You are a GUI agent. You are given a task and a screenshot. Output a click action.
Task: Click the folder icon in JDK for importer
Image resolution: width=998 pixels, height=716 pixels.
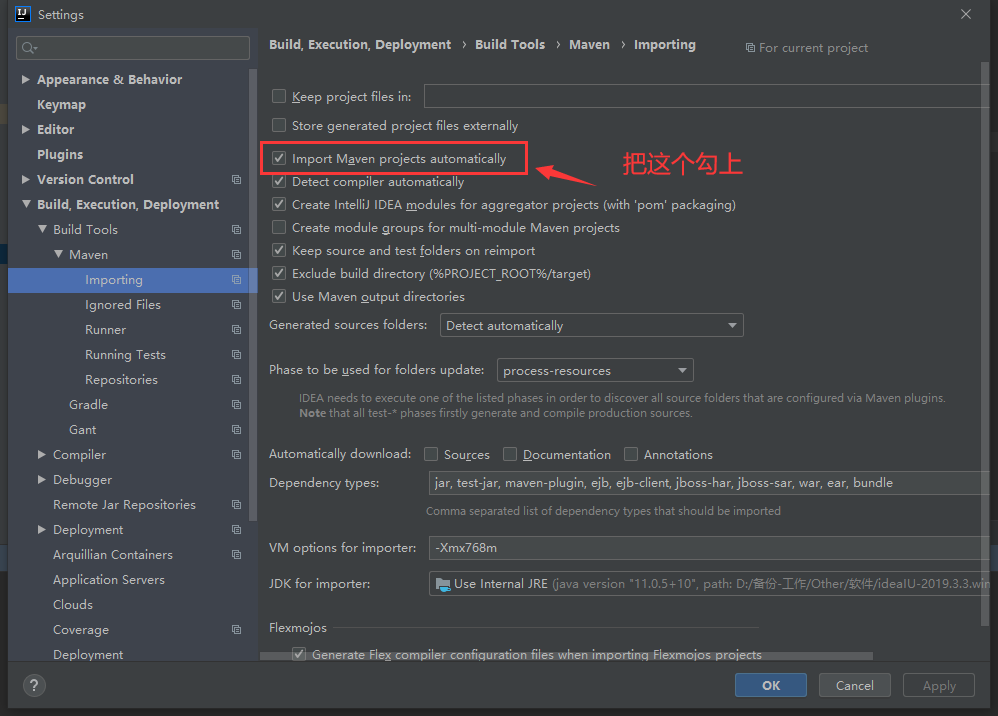coord(442,583)
